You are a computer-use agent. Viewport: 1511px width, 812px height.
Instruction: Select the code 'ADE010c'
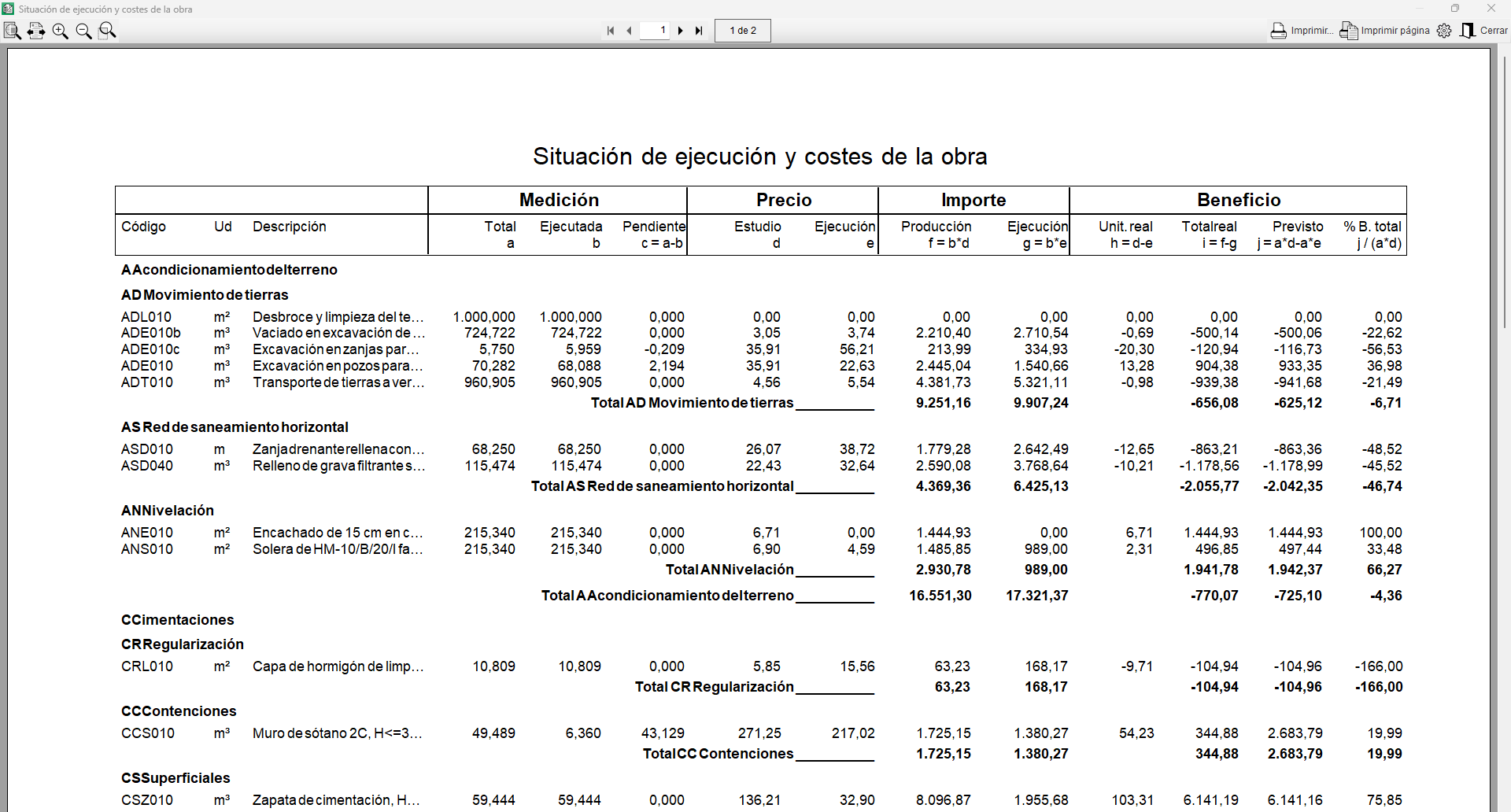[150, 349]
